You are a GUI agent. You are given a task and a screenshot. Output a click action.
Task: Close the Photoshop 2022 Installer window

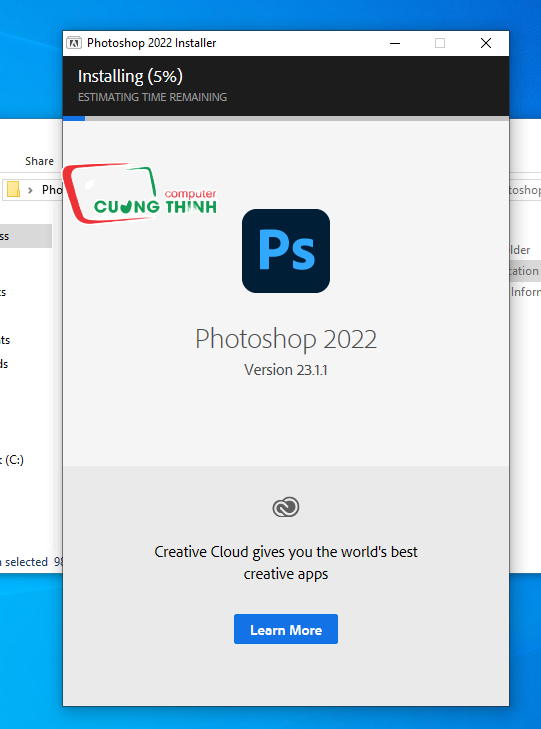point(486,43)
